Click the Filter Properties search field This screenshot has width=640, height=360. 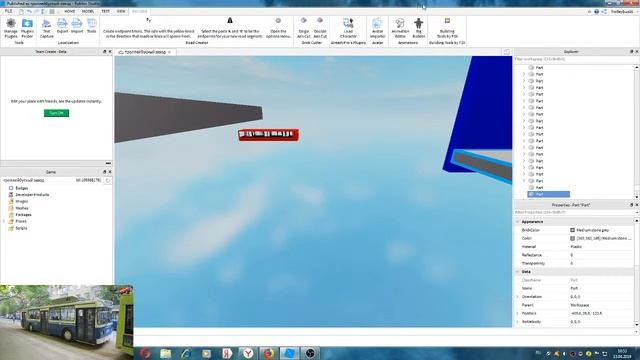click(x=574, y=212)
